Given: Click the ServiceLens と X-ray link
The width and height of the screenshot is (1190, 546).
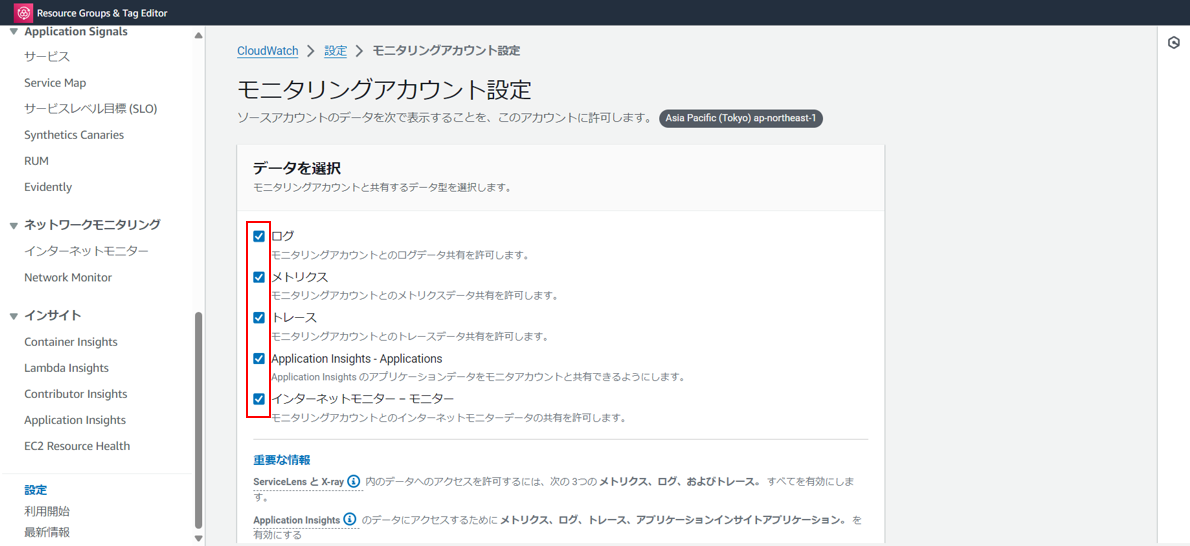Looking at the screenshot, I should coord(298,482).
